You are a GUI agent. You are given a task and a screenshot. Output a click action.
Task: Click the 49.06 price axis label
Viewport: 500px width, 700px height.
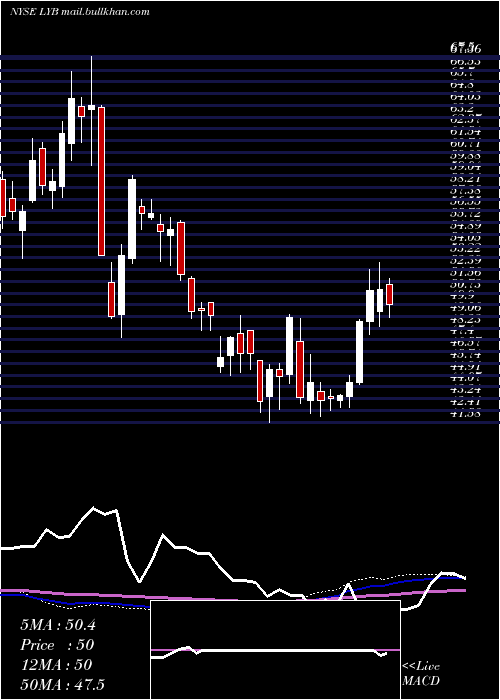pos(465,308)
